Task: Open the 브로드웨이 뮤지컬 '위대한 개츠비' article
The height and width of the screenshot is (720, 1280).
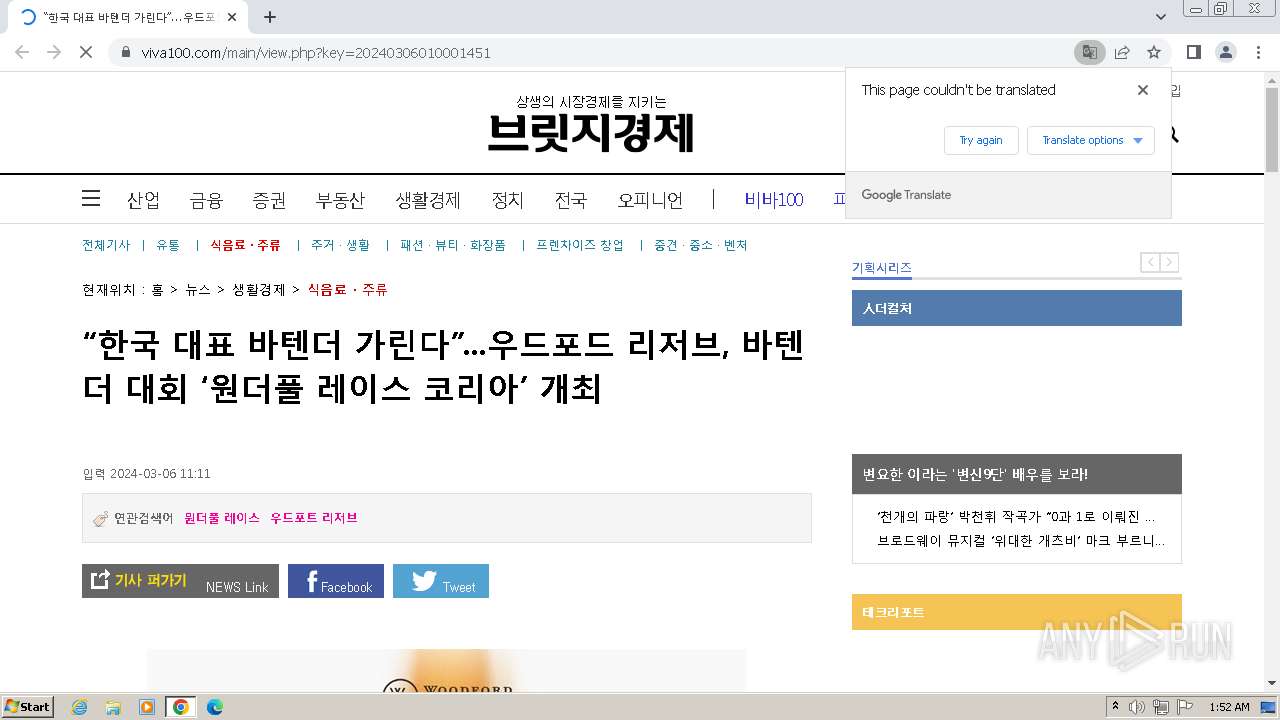Action: (x=1021, y=541)
